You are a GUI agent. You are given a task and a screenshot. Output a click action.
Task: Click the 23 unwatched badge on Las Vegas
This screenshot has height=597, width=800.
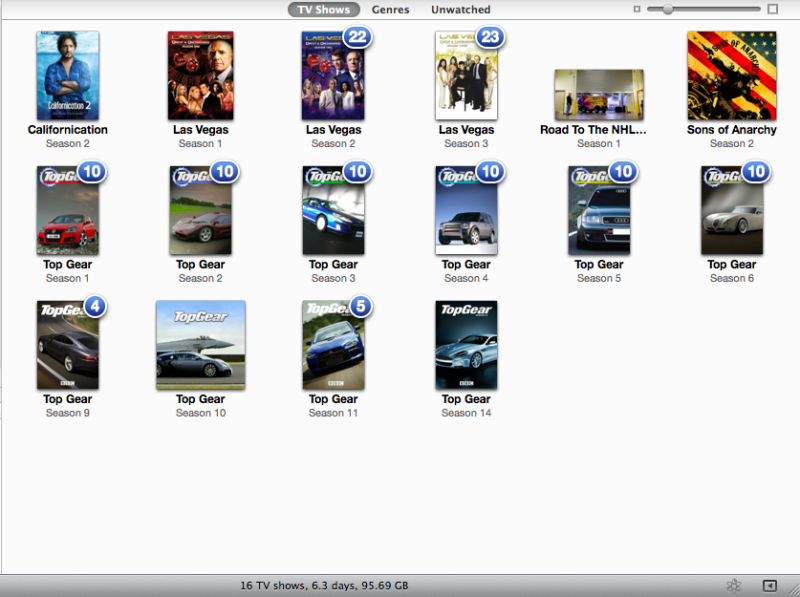490,37
